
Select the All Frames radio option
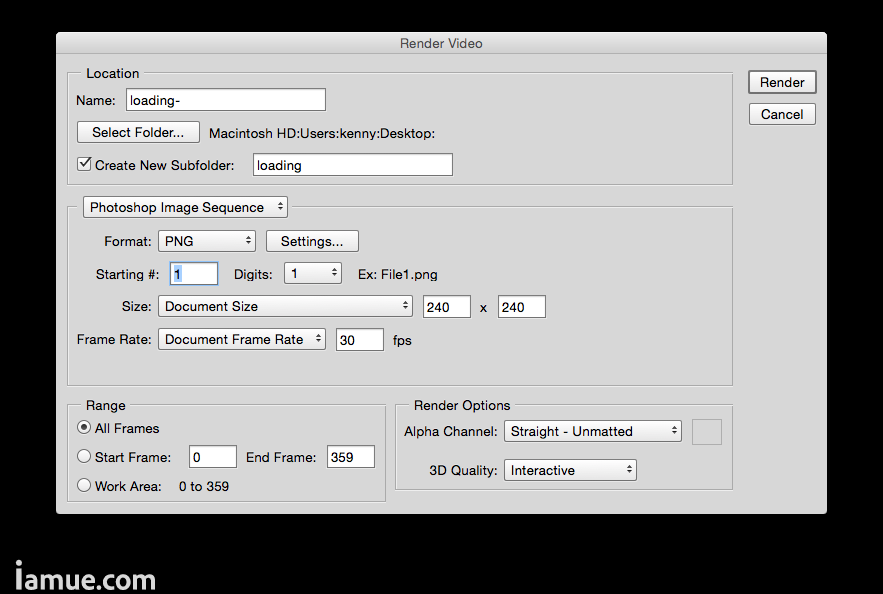click(84, 427)
